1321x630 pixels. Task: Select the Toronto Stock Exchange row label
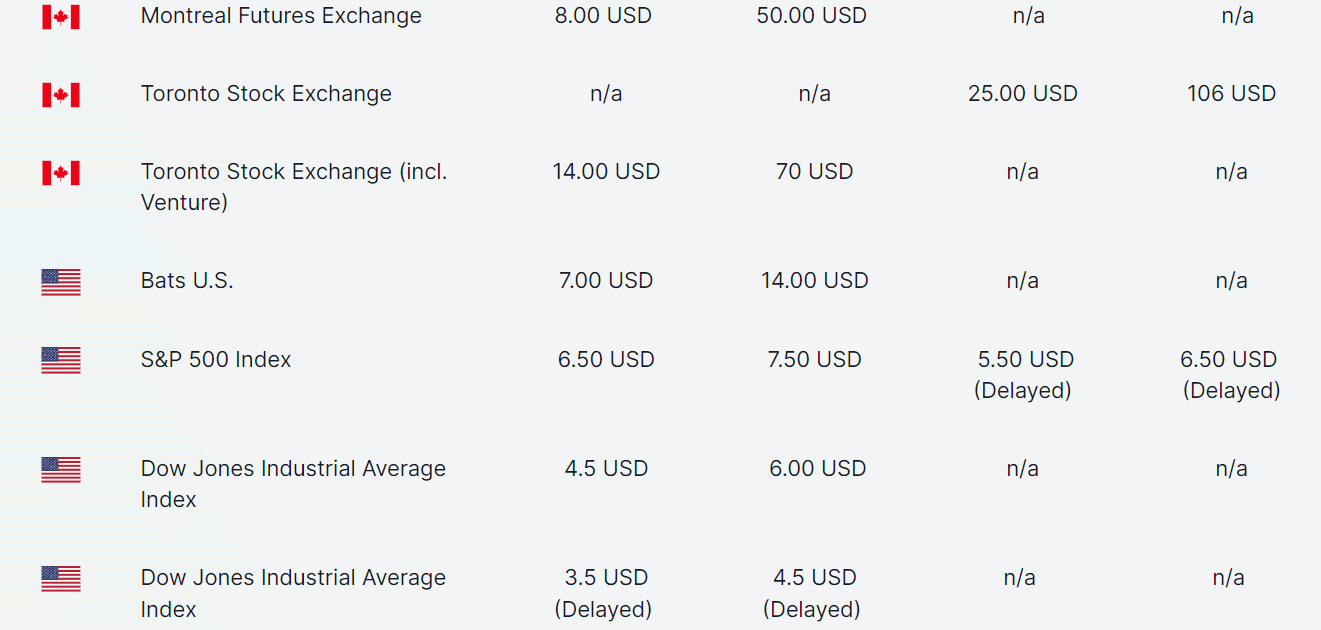coord(266,94)
